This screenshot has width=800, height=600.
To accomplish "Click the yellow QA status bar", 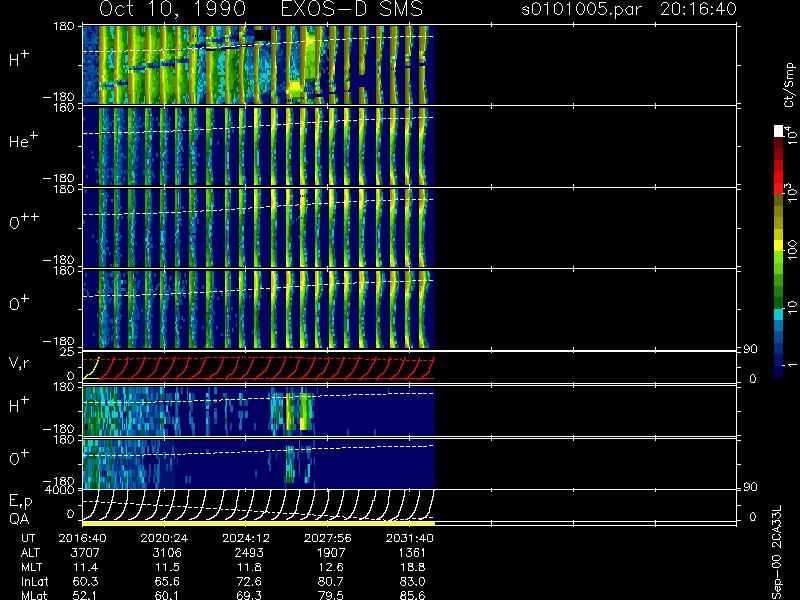I will [259, 523].
